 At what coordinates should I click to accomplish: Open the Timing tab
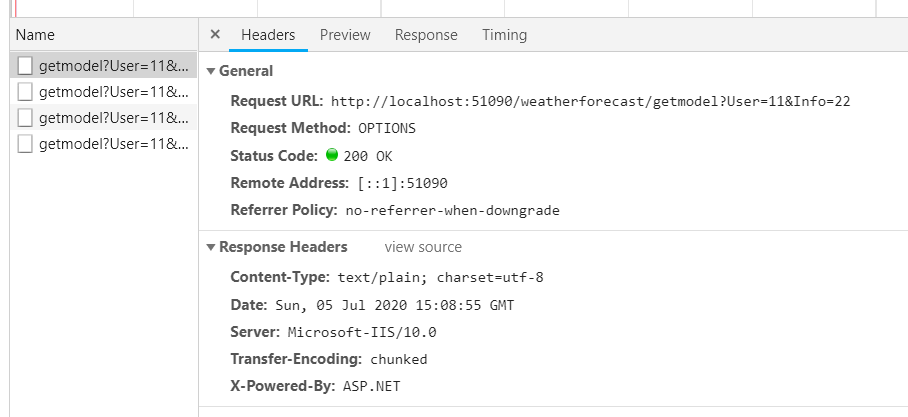pos(504,35)
